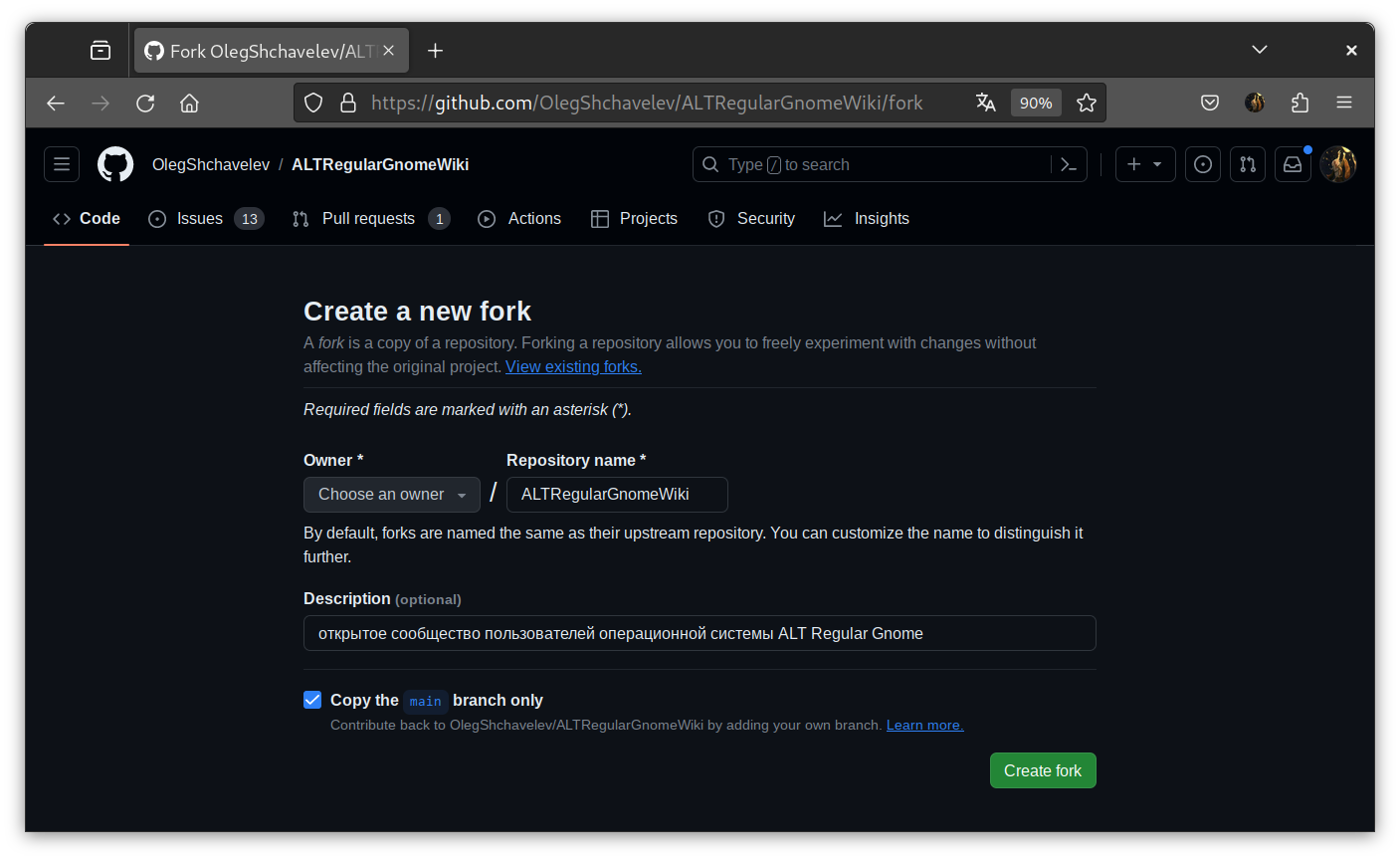Open the Pull requests tab
Viewport: 1400px width, 860px height.
(371, 219)
